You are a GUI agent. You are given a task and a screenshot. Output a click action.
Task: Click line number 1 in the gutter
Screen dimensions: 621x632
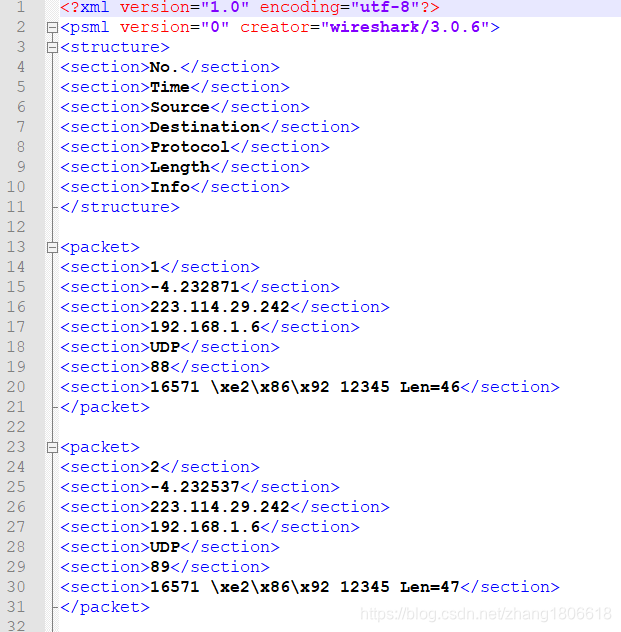(x=21, y=8)
